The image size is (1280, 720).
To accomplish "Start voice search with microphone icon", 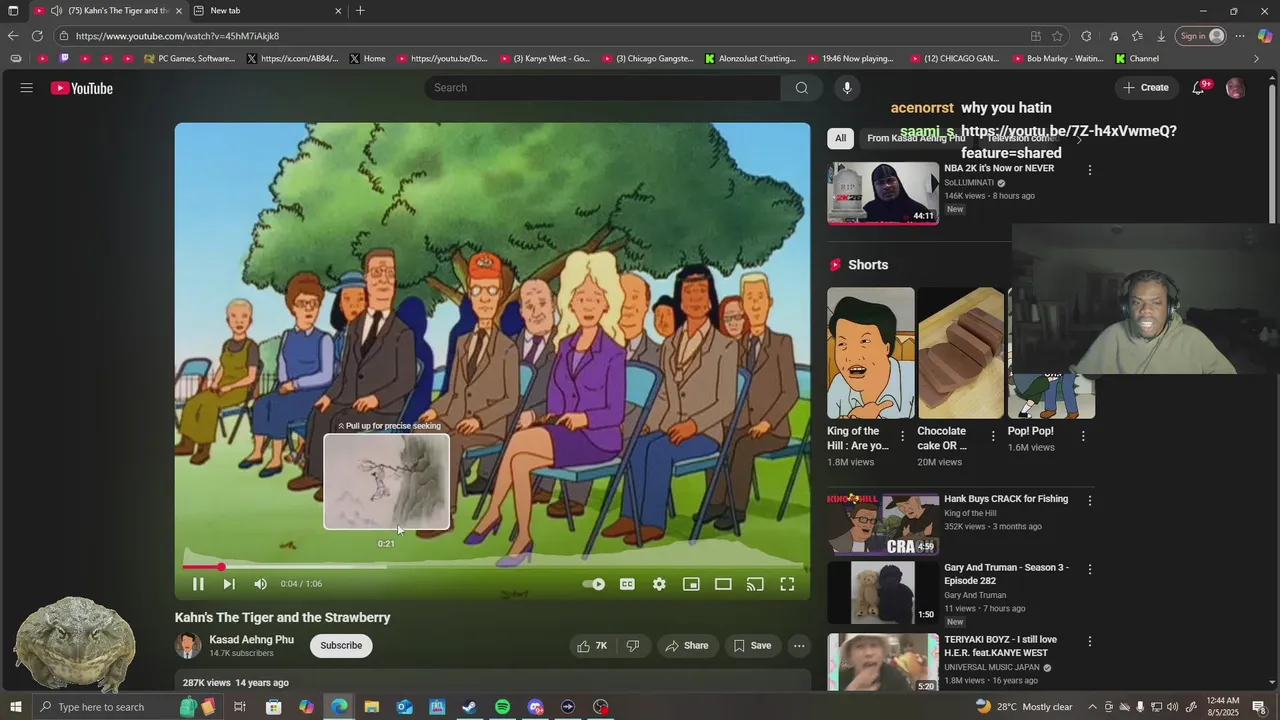I will tap(847, 88).
